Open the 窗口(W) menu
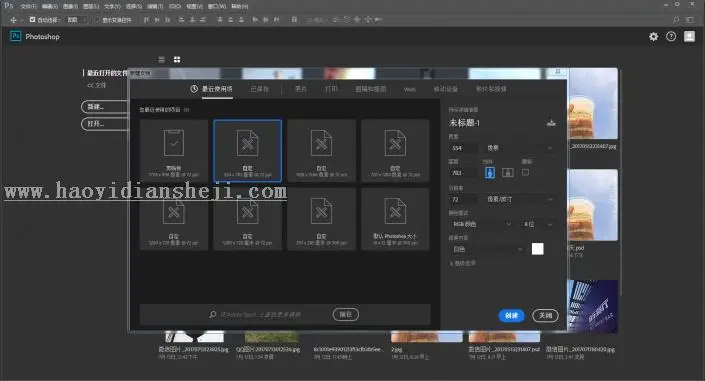The height and width of the screenshot is (381, 705). click(x=217, y=6)
